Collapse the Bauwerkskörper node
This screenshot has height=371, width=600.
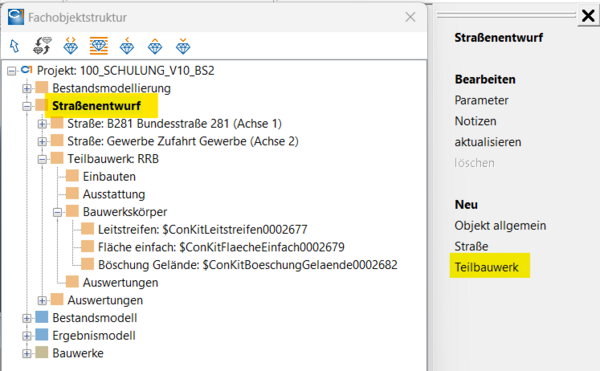click(x=57, y=212)
